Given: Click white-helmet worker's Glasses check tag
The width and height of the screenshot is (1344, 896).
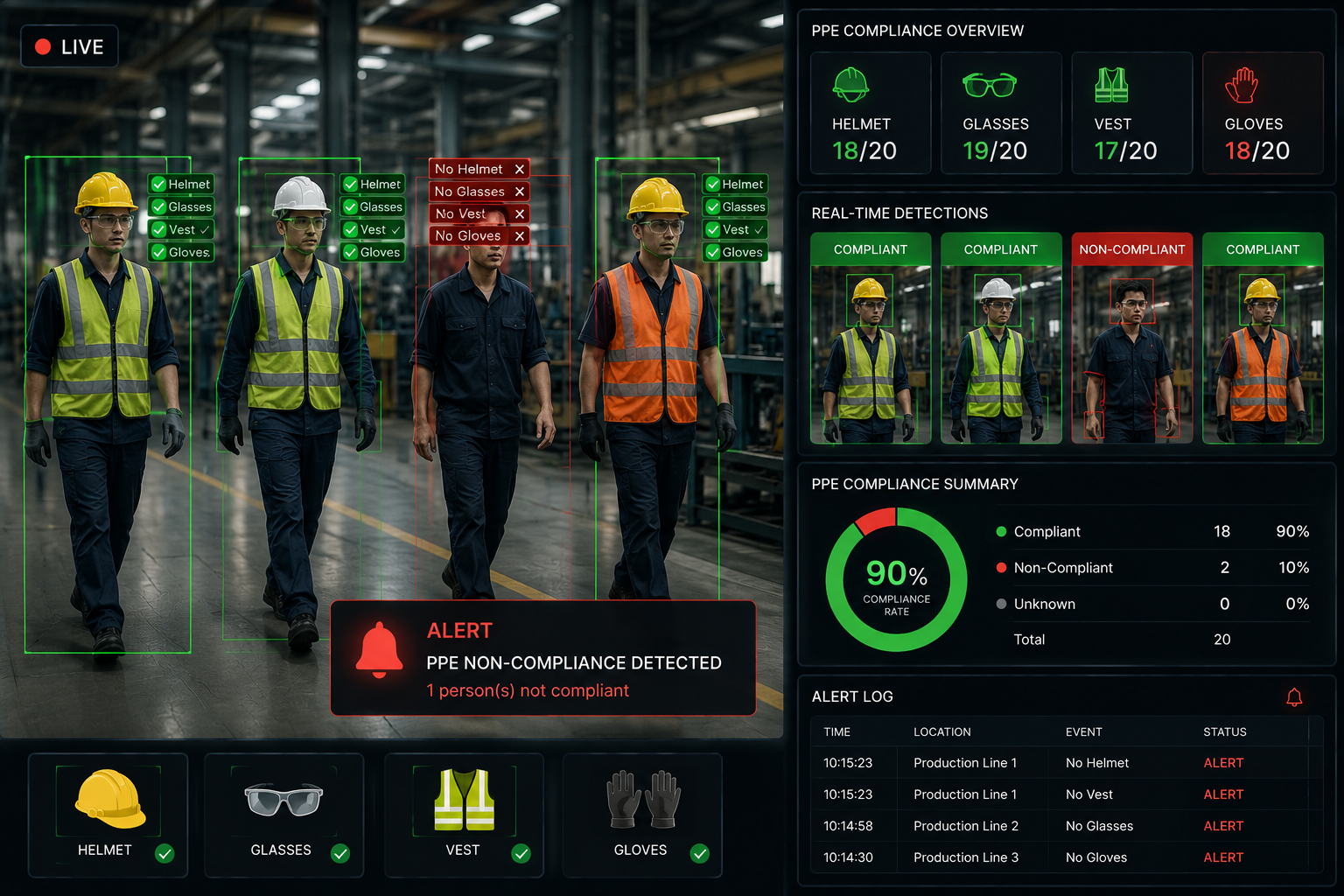Looking at the screenshot, I should tap(373, 206).
